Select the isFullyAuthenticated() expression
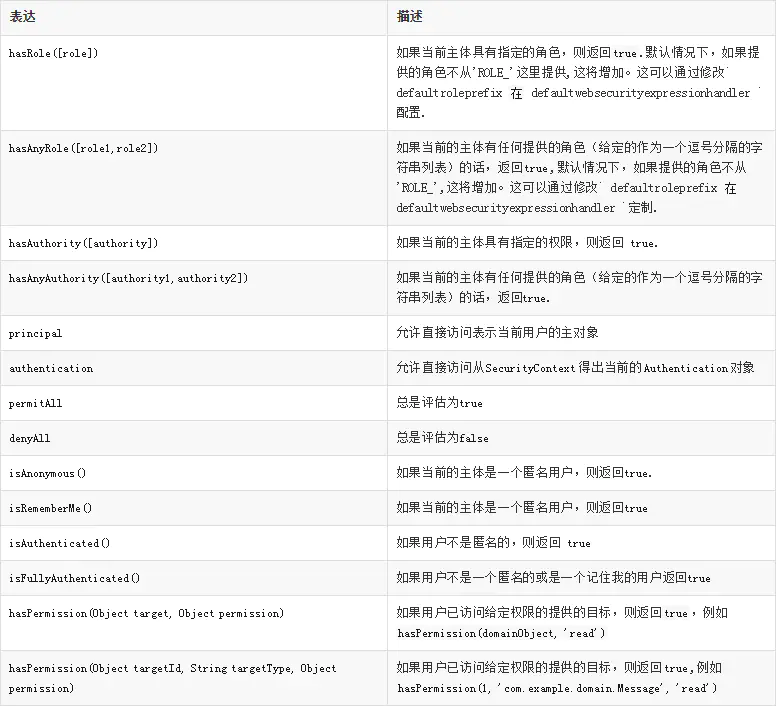The height and width of the screenshot is (706, 776). 74,578
